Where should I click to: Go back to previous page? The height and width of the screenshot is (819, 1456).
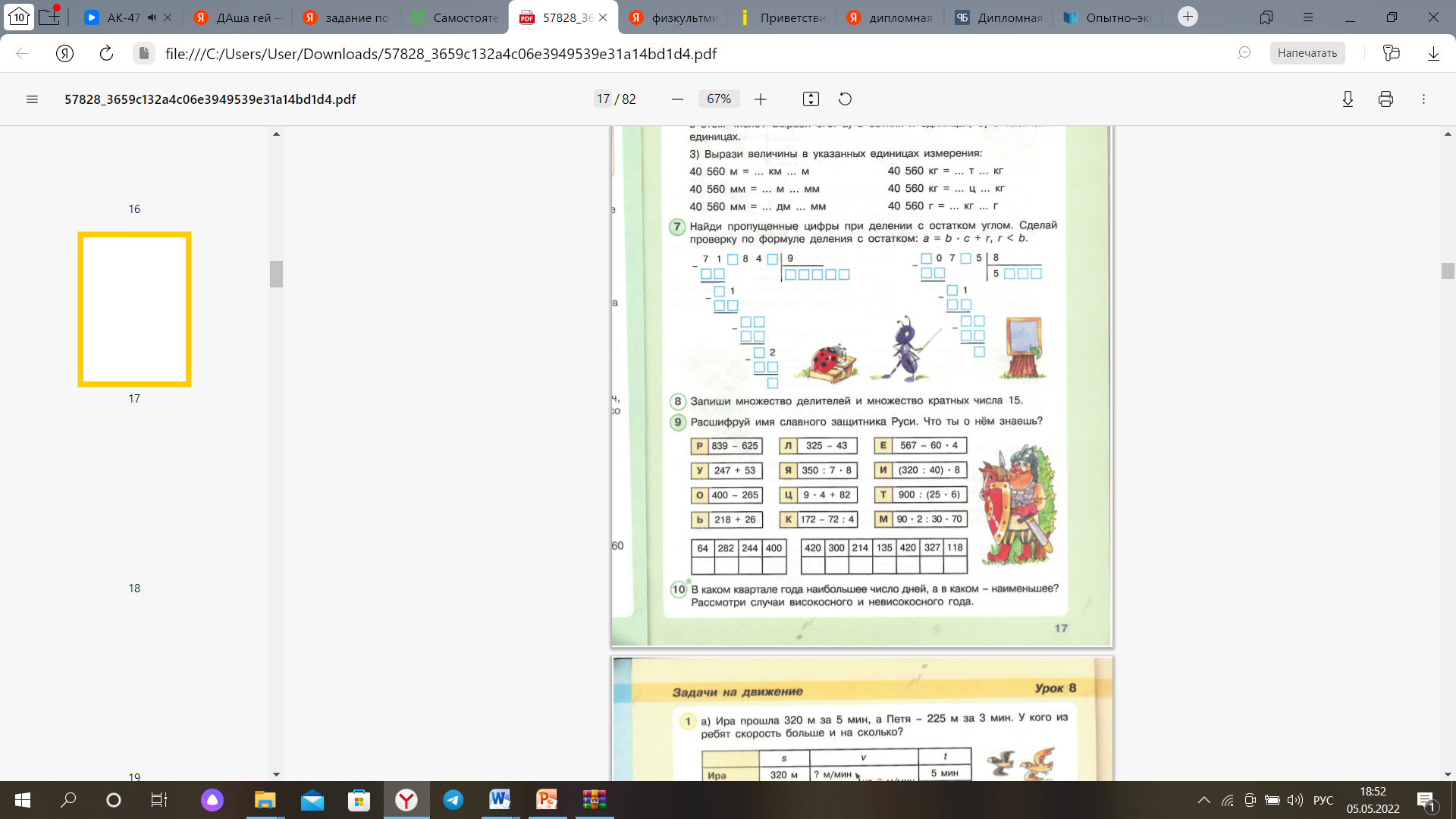tap(23, 53)
